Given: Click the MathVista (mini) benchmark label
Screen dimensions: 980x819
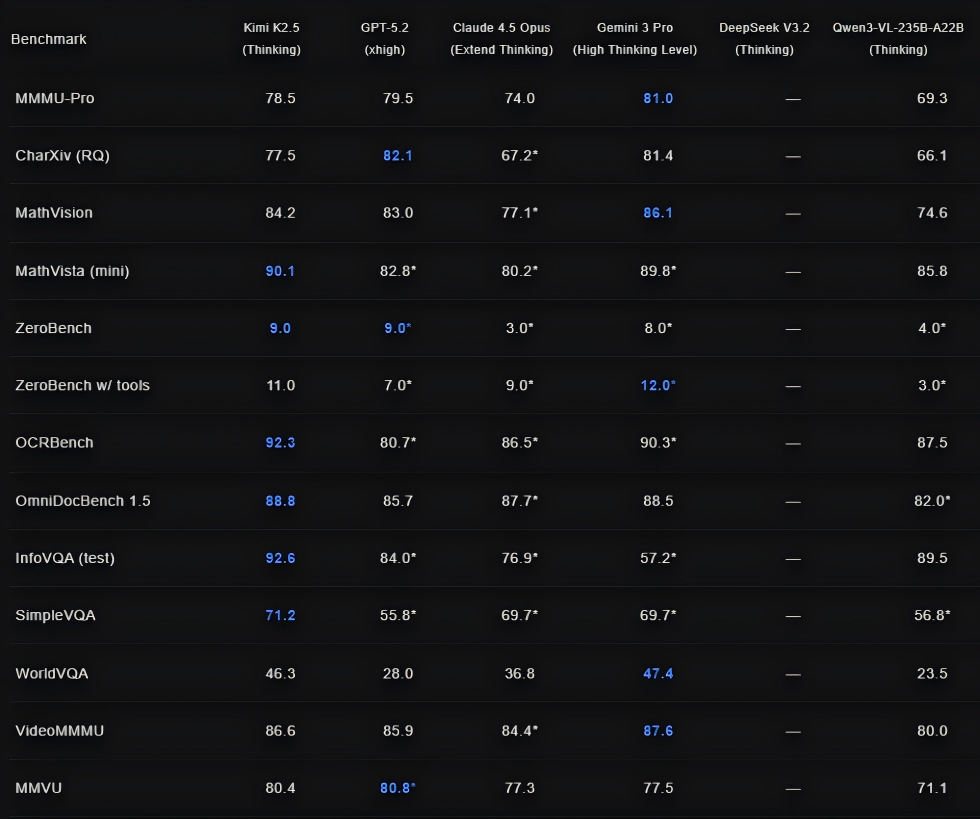Looking at the screenshot, I should 72,271.
